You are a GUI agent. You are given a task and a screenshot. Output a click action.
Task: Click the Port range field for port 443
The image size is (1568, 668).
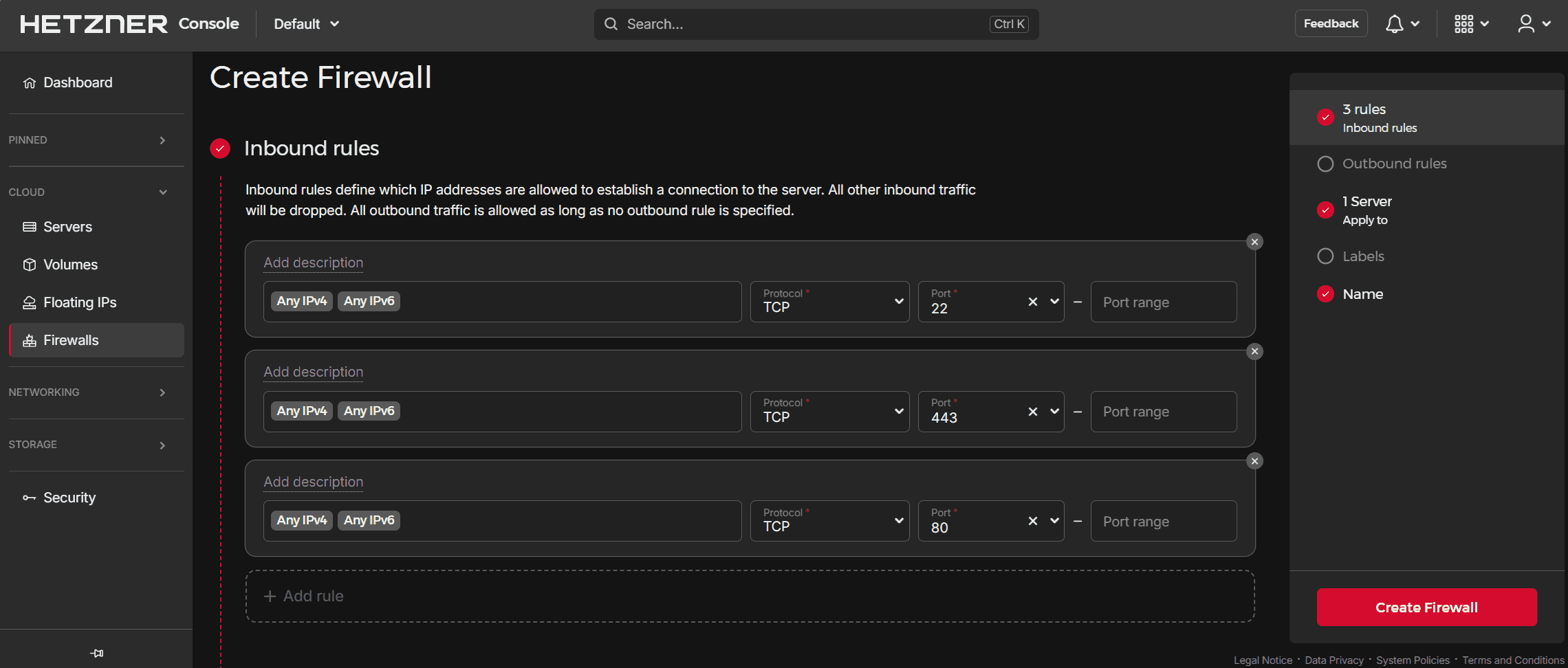pos(1163,412)
